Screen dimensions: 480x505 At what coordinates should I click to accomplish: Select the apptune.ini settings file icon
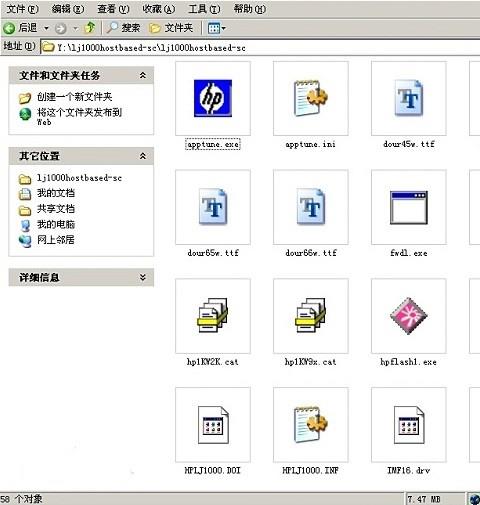point(311,98)
